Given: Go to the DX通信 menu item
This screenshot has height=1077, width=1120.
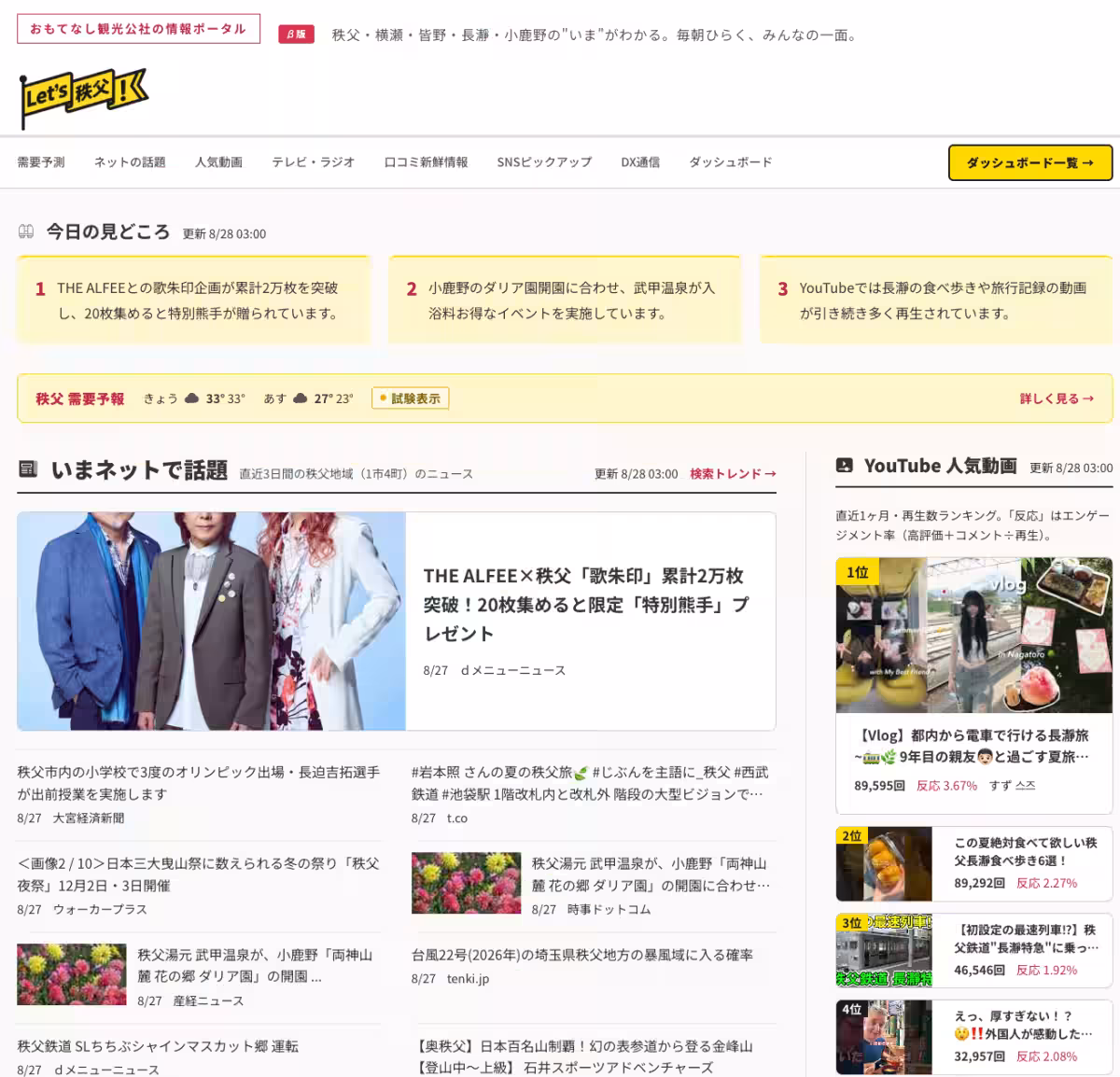Looking at the screenshot, I should [640, 162].
